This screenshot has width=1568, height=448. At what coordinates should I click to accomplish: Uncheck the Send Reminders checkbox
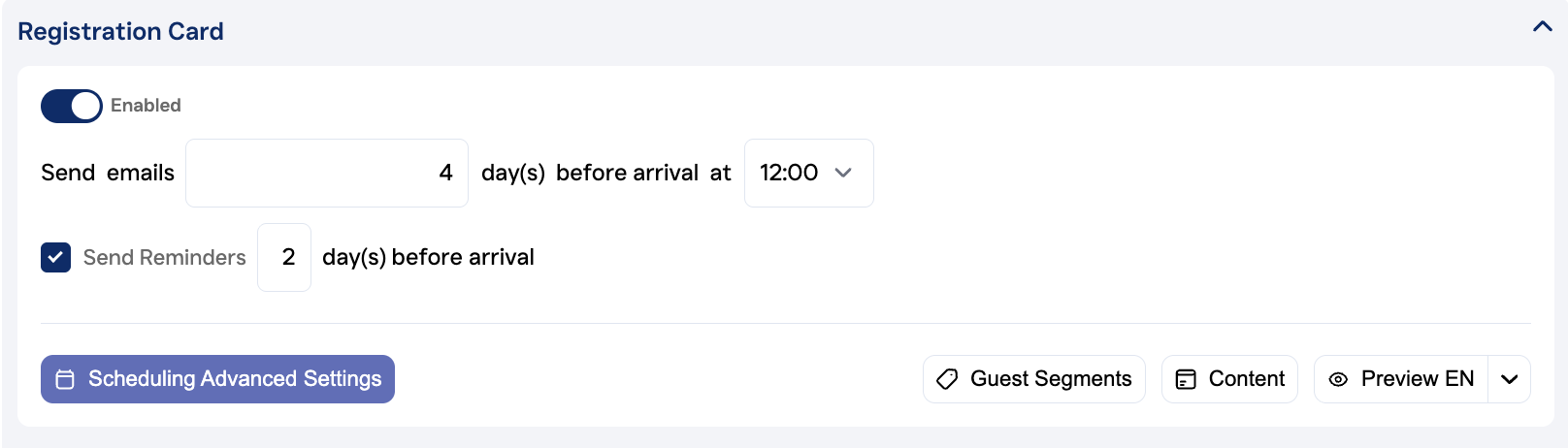(55, 257)
